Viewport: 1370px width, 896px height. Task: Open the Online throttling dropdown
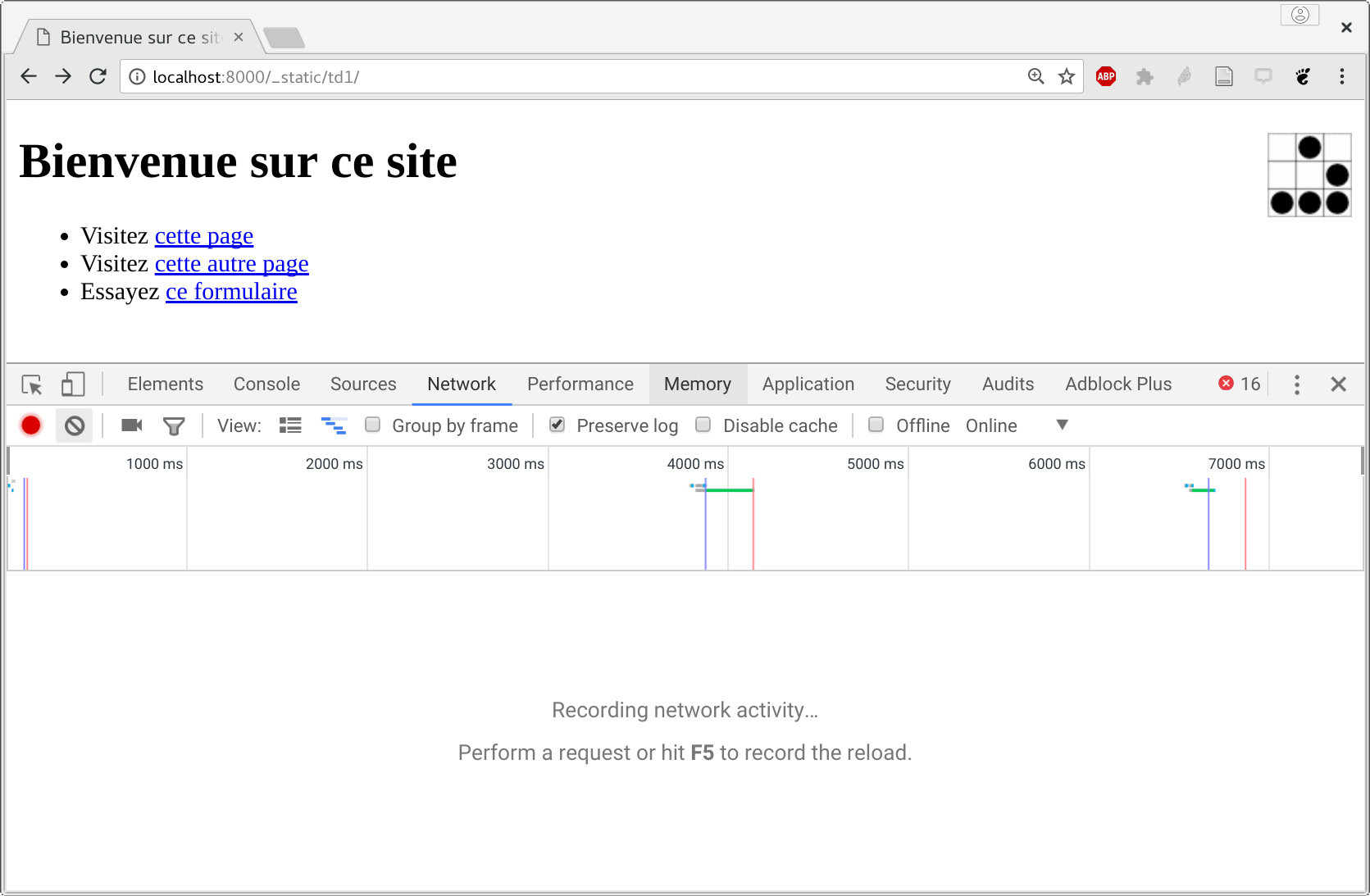pyautogui.click(x=1061, y=425)
